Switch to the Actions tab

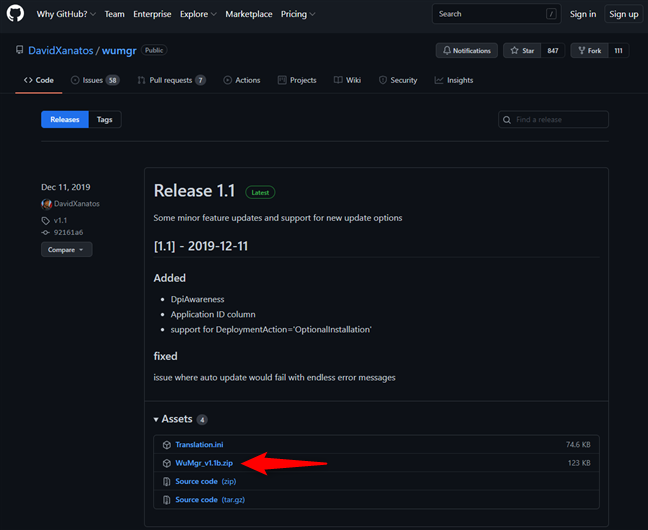(242, 80)
